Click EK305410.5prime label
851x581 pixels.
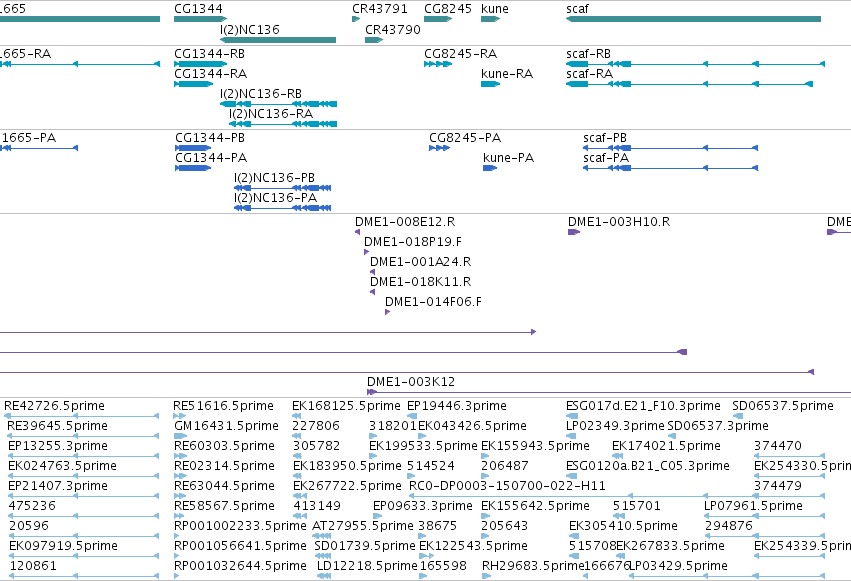tap(623, 526)
